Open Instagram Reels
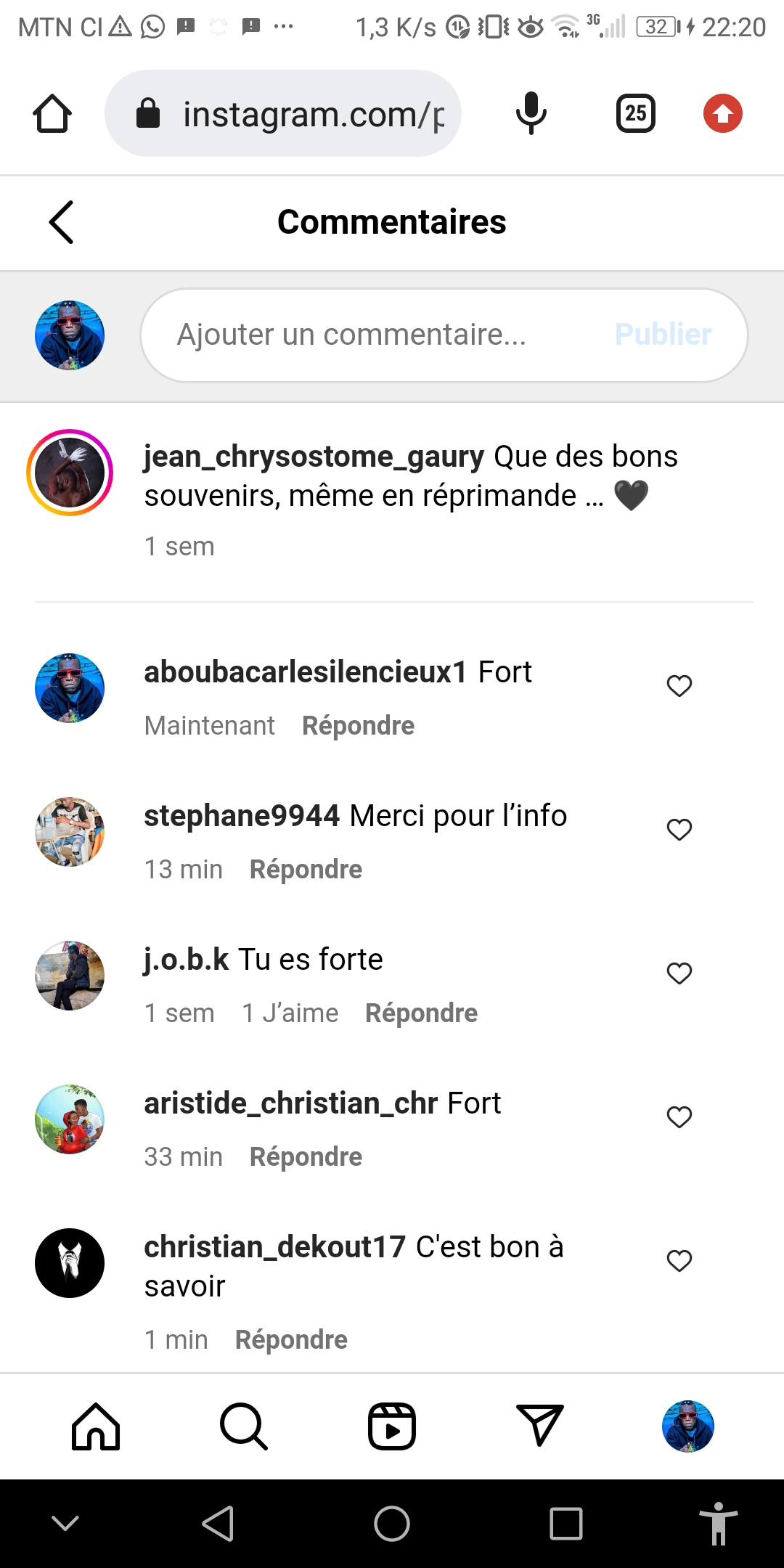The height and width of the screenshot is (1568, 784). coord(392,1426)
